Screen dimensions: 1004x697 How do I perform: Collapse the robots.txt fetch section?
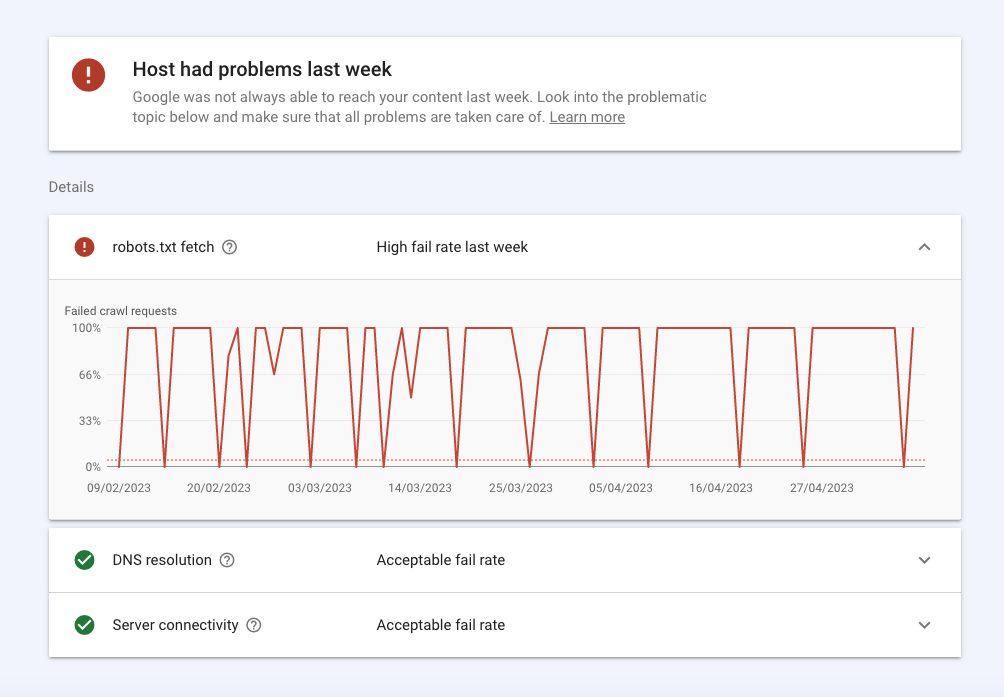click(x=924, y=247)
